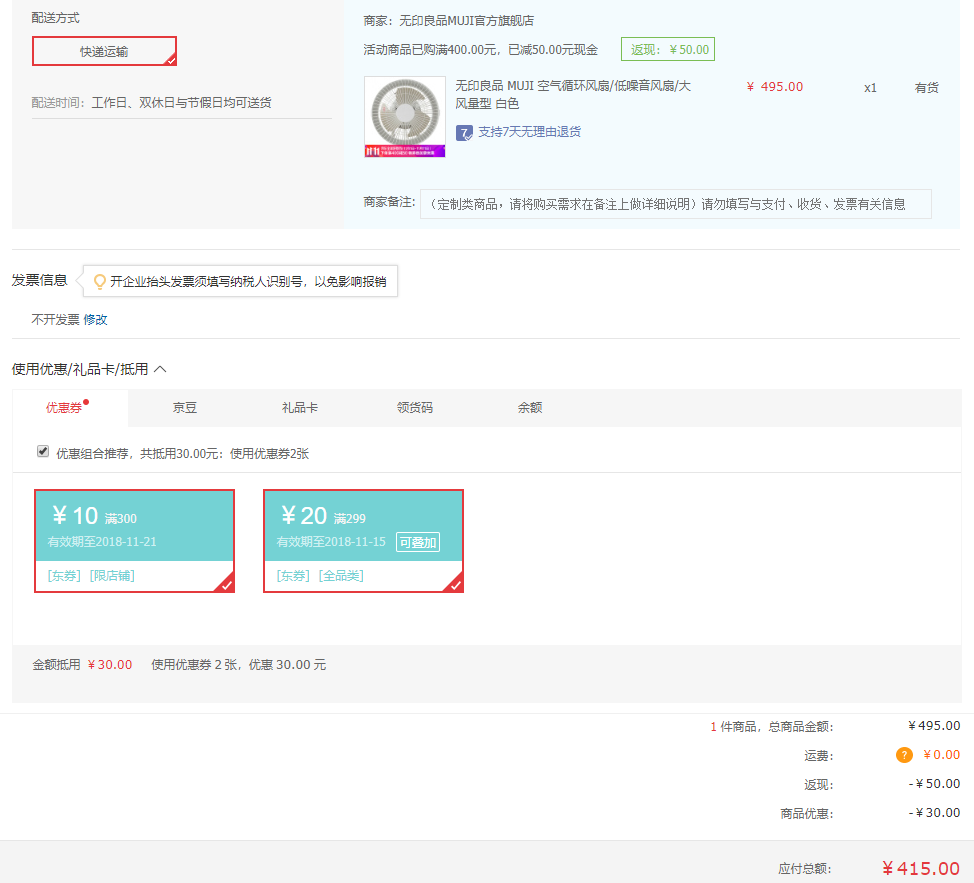Click [东券] [全品类] label on ¥20 coupon
The width and height of the screenshot is (974, 883).
(x=320, y=576)
